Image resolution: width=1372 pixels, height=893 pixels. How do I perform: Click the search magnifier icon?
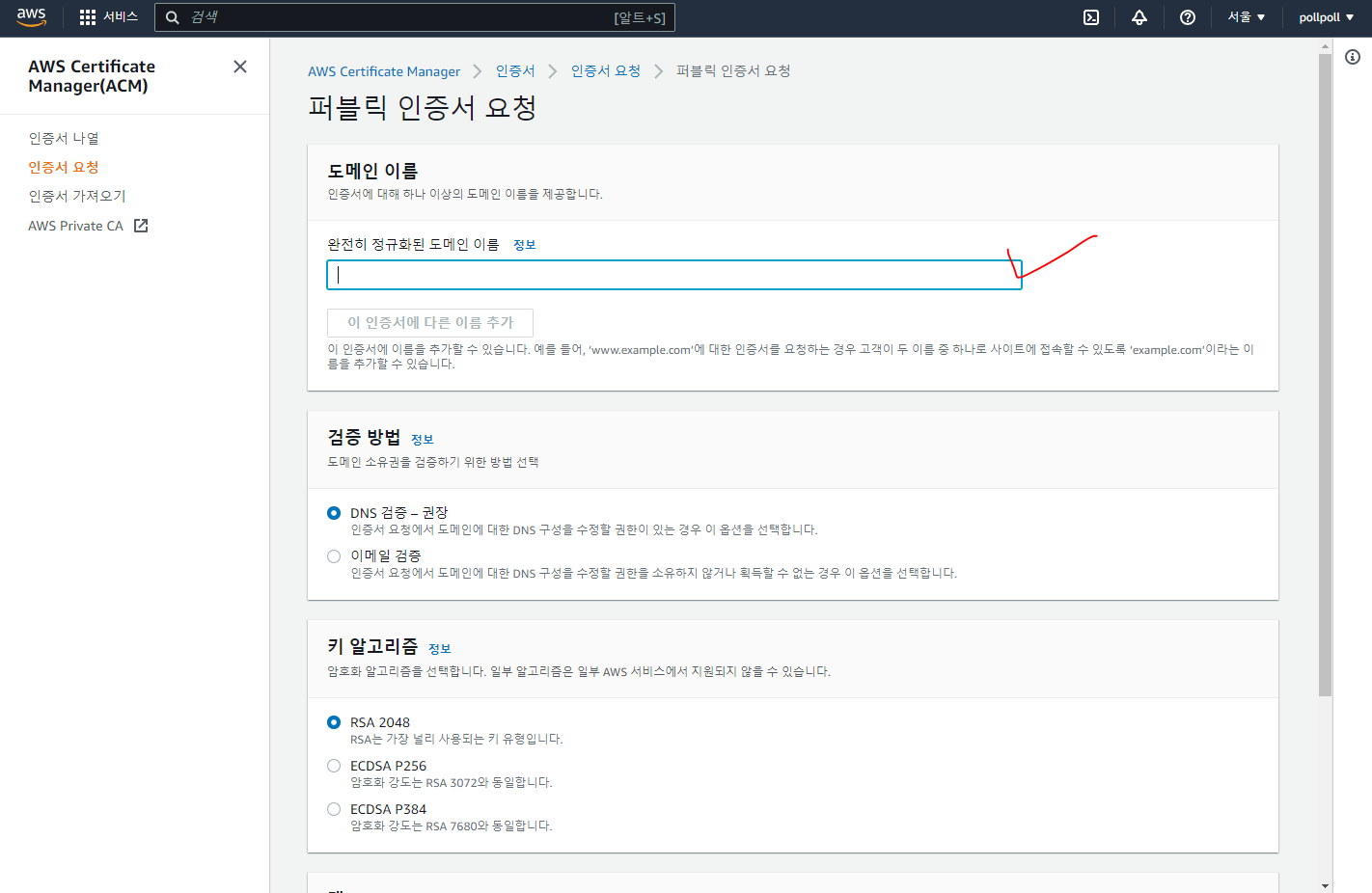tap(173, 17)
